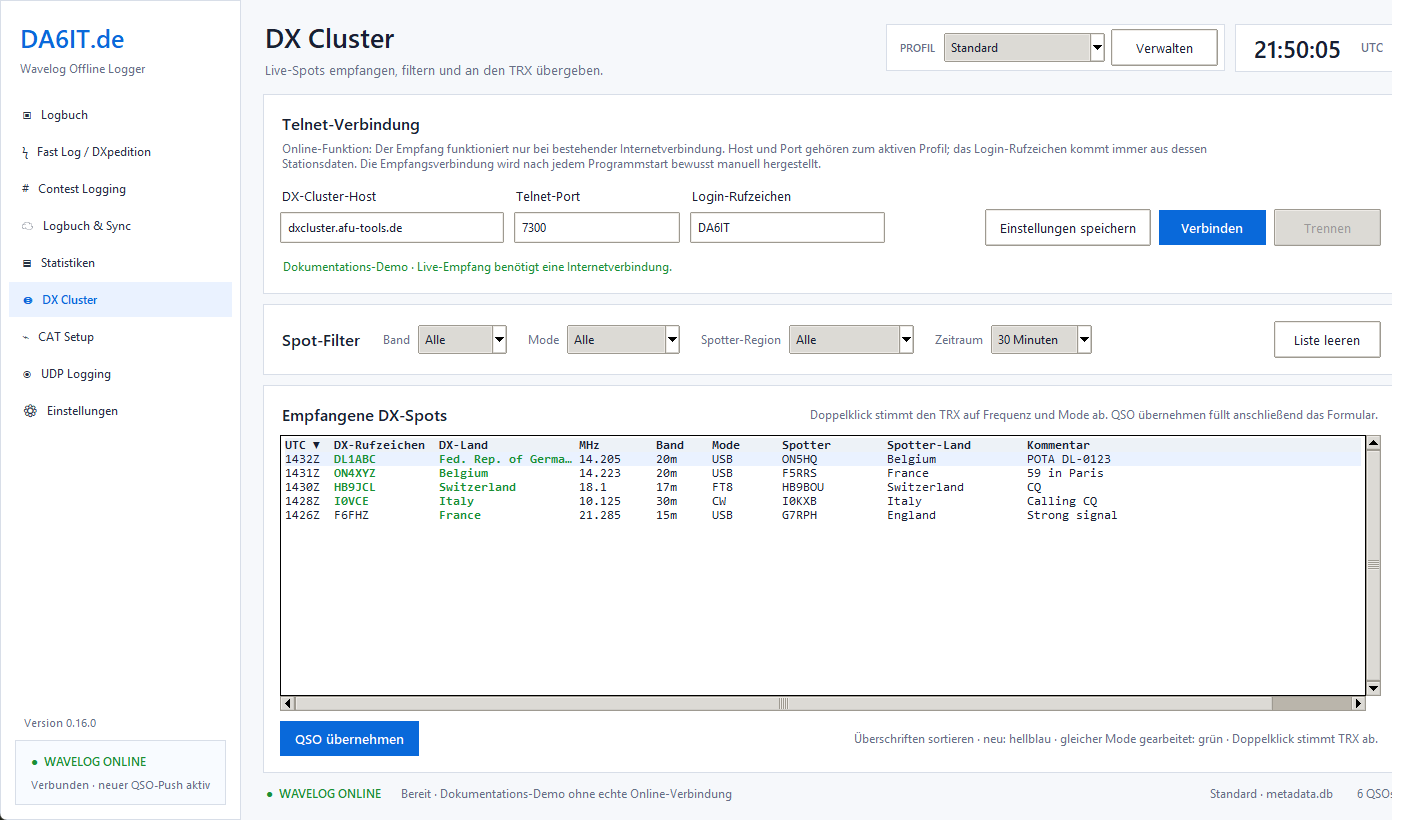
Task: Click the UDP Logging icon
Action: (x=27, y=374)
